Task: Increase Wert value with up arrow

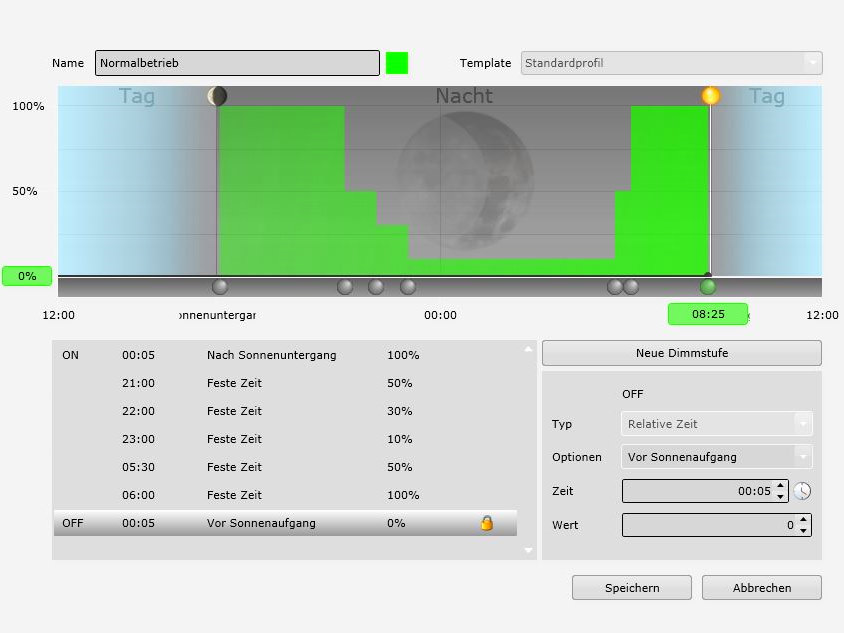Action: 803,519
